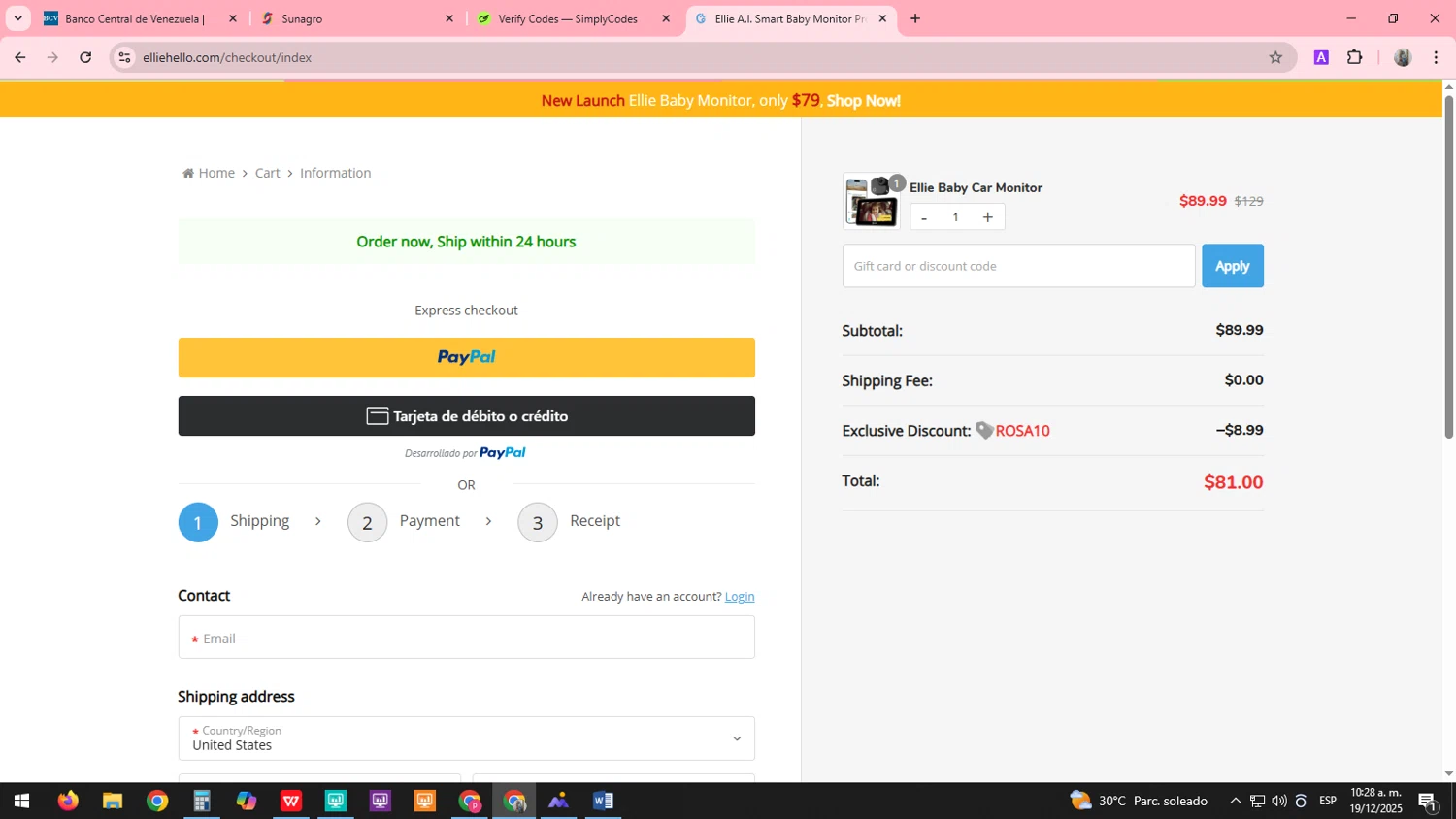The height and width of the screenshot is (819, 1456).
Task: Open the first Google Chrome taskbar icon
Action: point(157,801)
